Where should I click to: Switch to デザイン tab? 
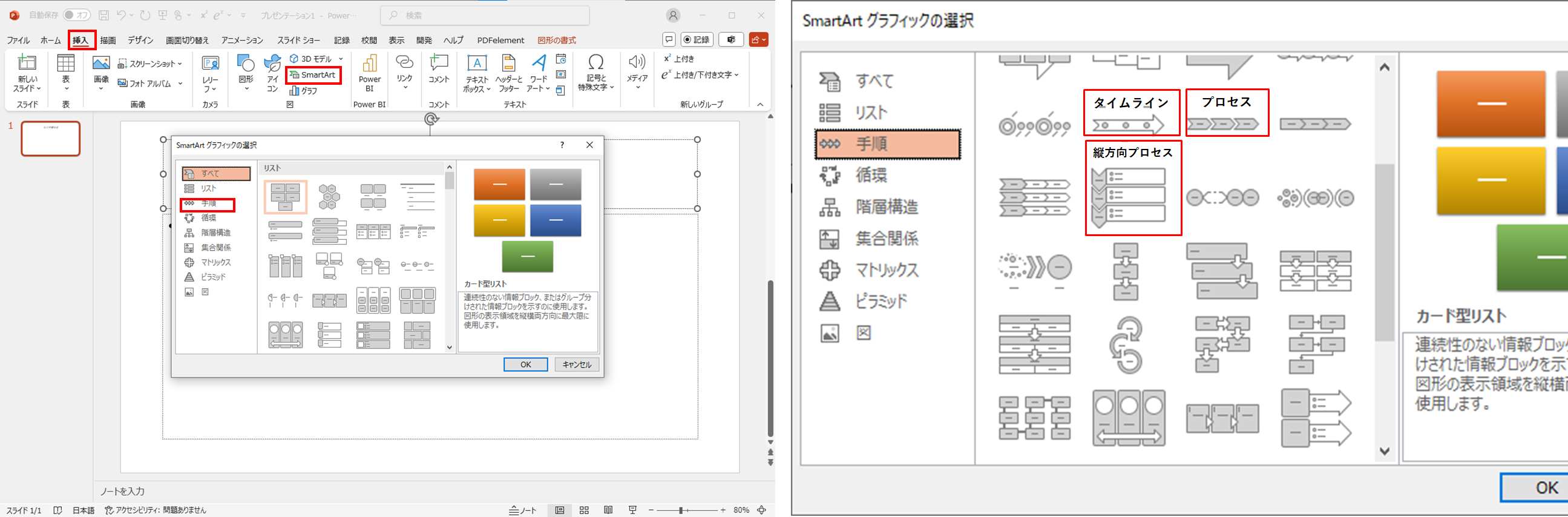click(x=140, y=40)
